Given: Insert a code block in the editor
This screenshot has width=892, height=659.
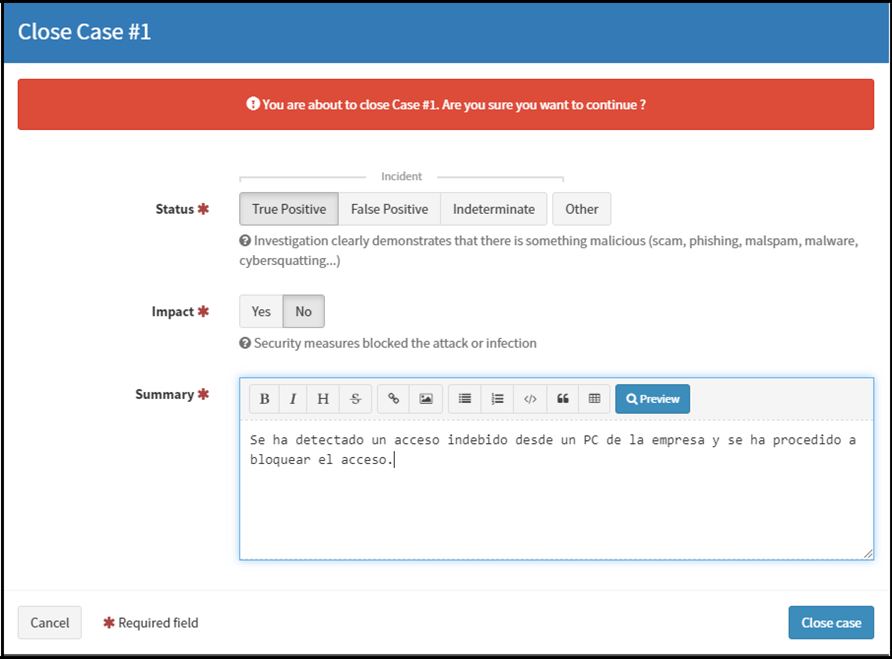Looking at the screenshot, I should (x=529, y=398).
